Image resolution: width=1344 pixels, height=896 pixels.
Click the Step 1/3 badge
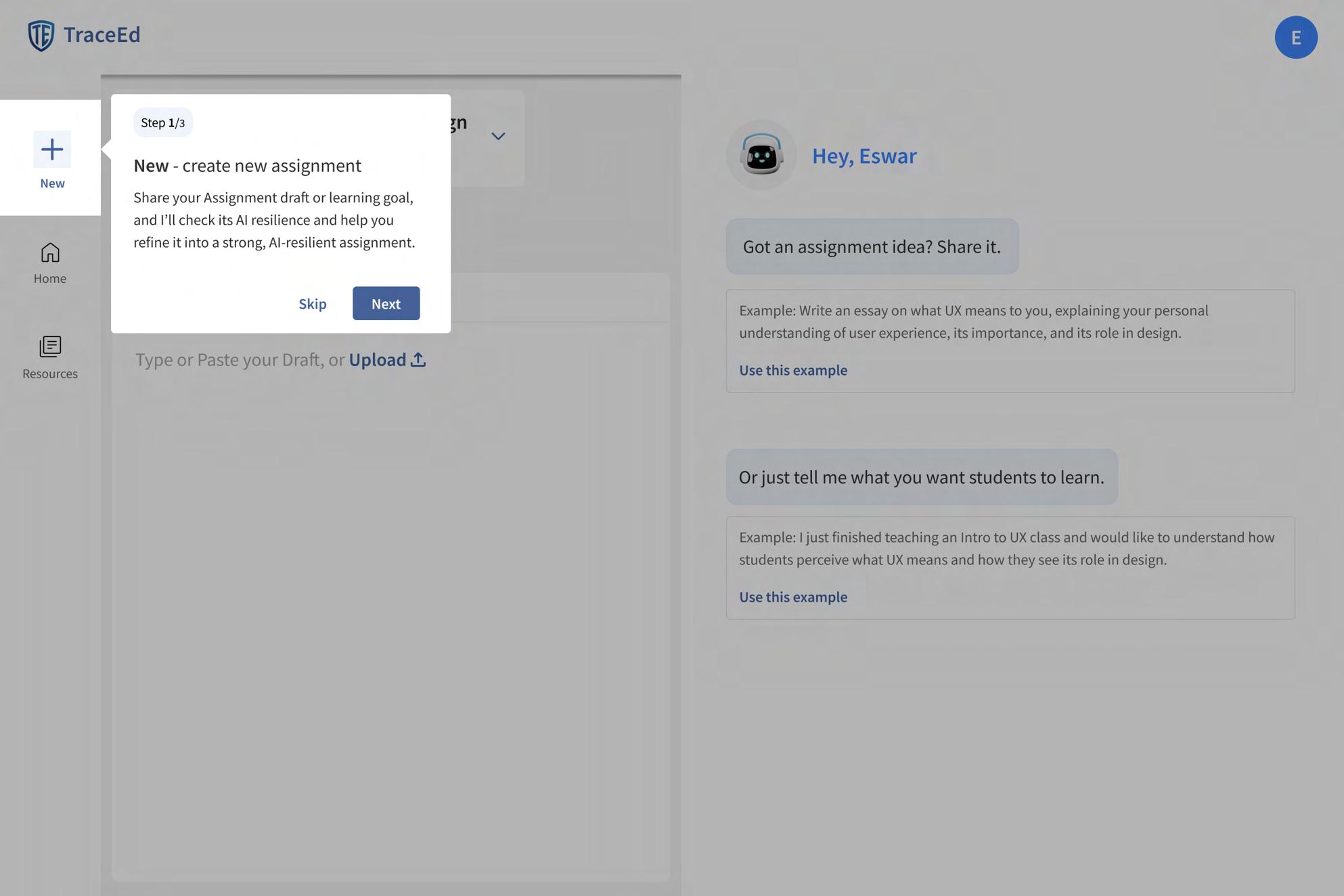(162, 122)
